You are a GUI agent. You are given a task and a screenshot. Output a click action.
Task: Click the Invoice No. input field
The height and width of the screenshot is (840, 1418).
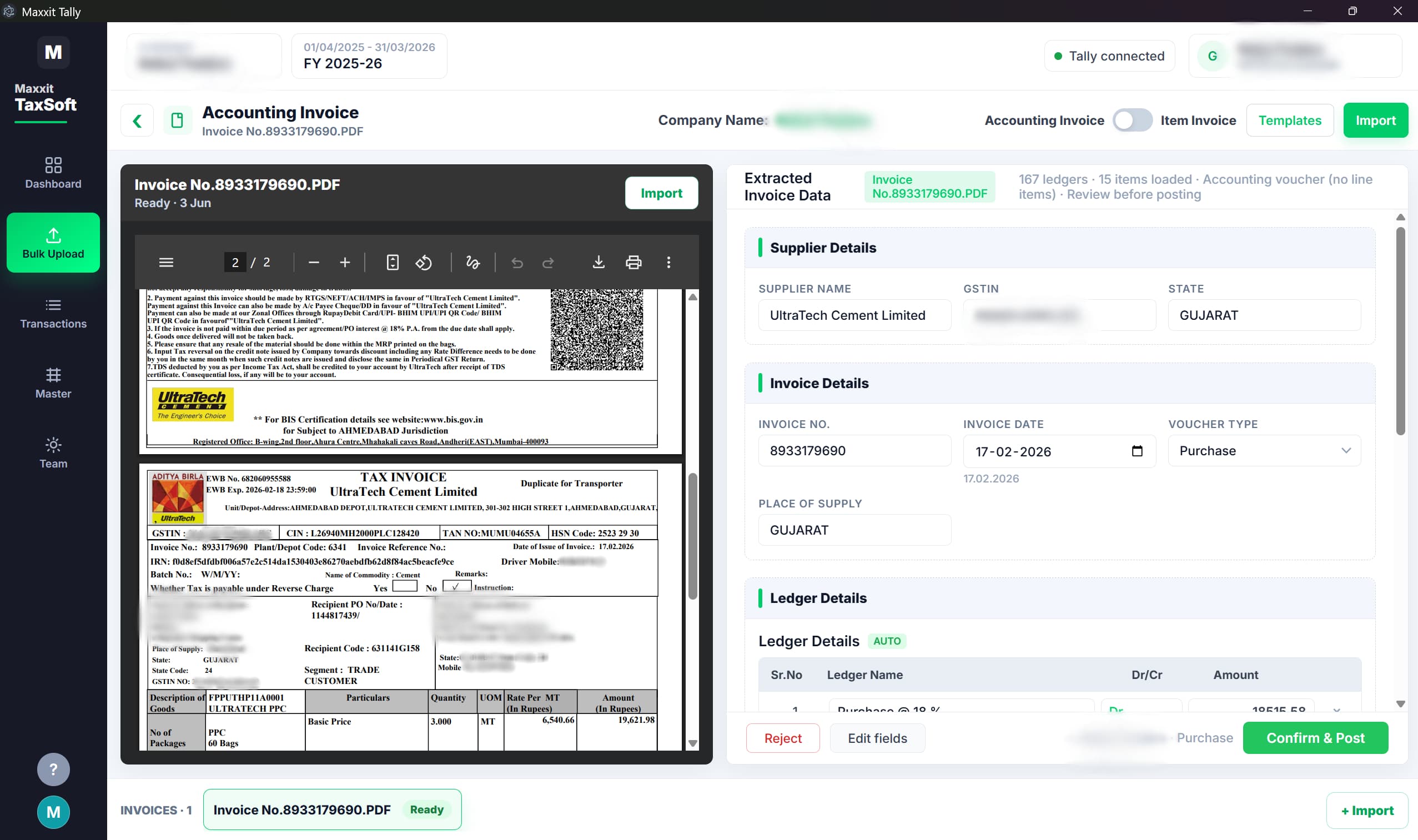tap(854, 451)
